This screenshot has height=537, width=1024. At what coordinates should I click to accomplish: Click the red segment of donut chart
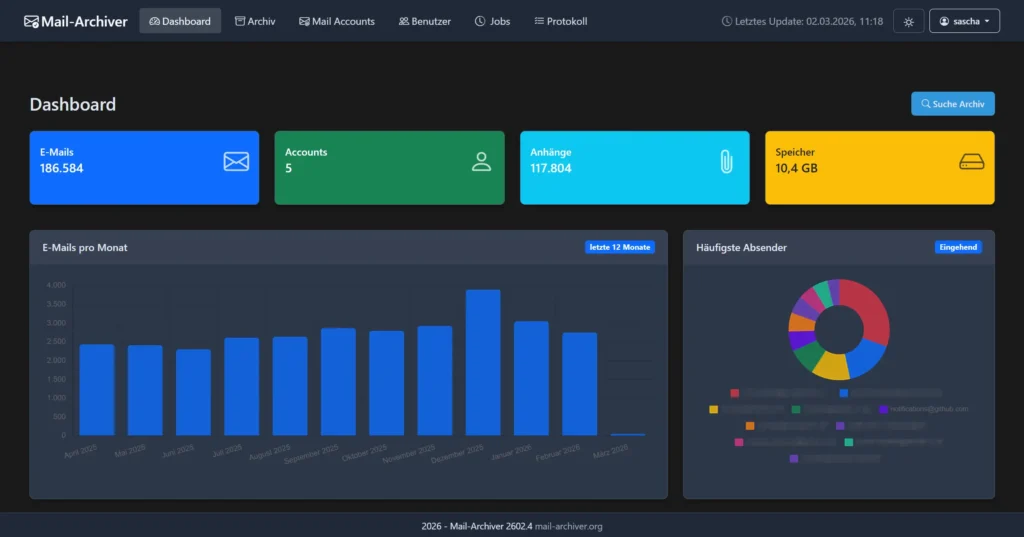tap(866, 310)
